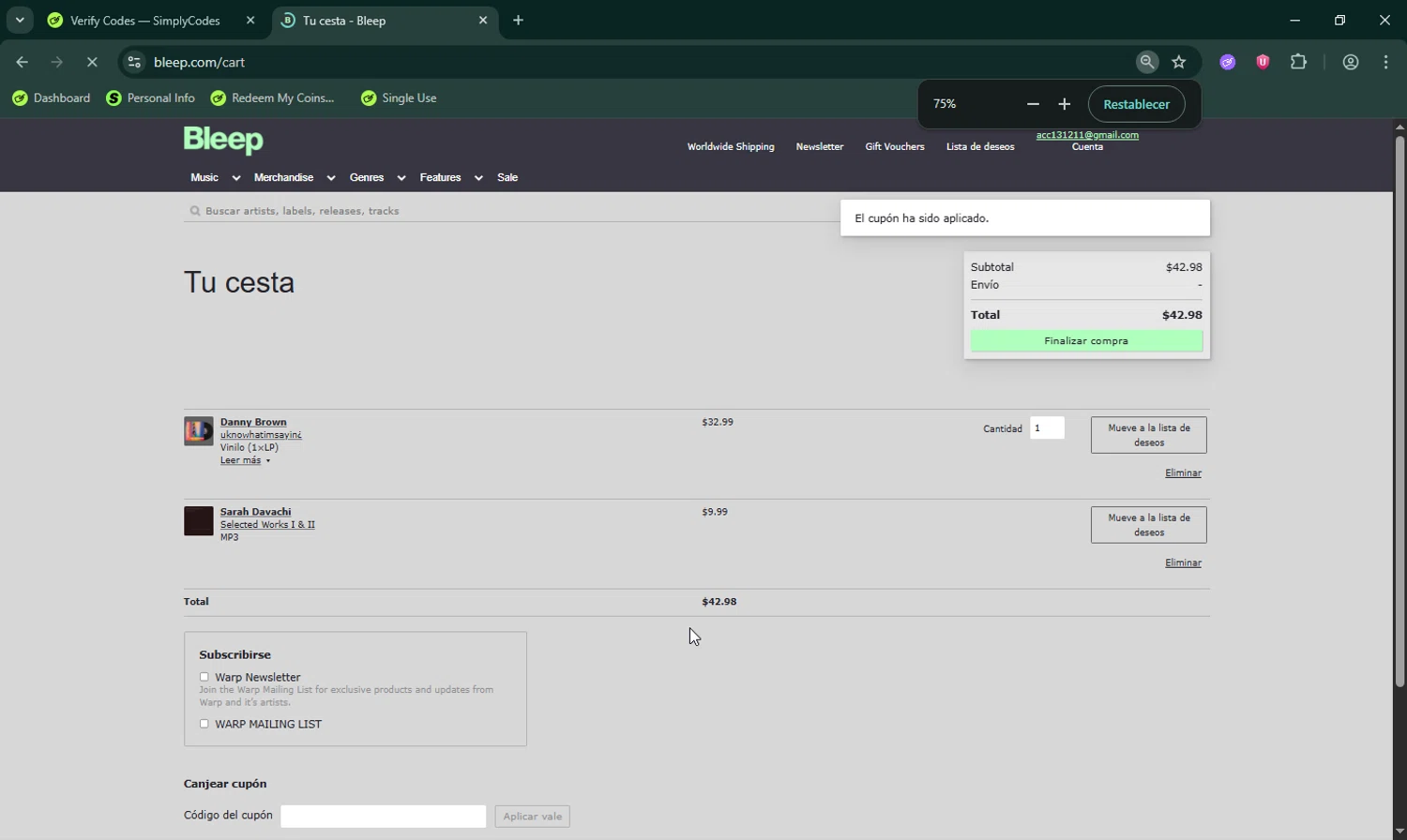The image size is (1407, 840).
Task: Enable the Warp Newsletter checkbox
Action: (204, 677)
